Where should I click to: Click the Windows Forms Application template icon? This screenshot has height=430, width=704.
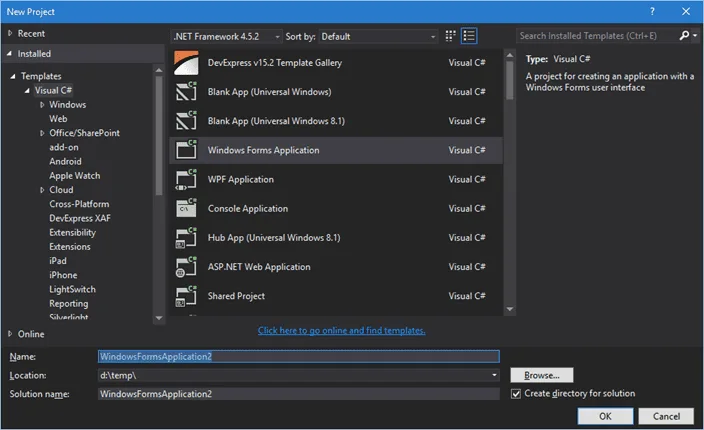point(186,150)
